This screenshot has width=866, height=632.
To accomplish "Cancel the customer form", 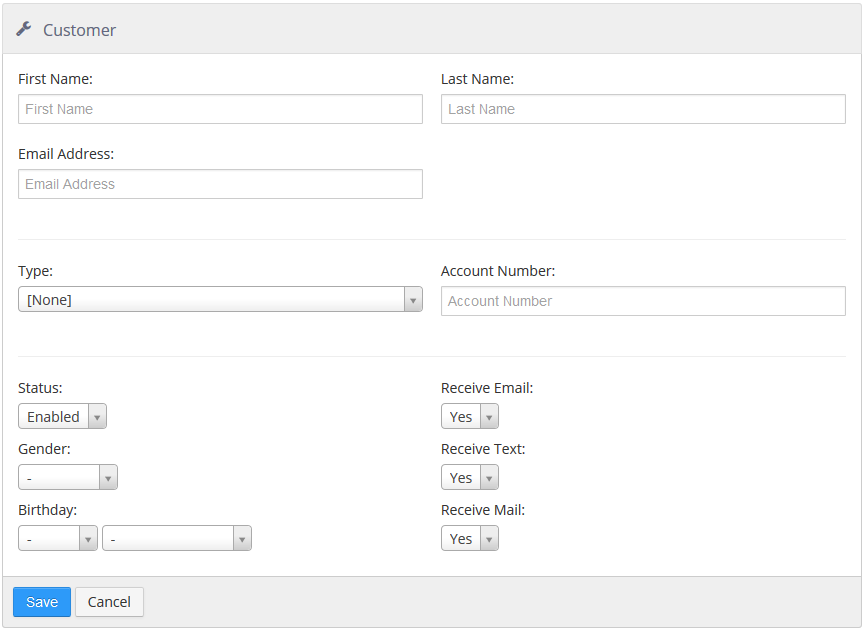I will tap(109, 602).
